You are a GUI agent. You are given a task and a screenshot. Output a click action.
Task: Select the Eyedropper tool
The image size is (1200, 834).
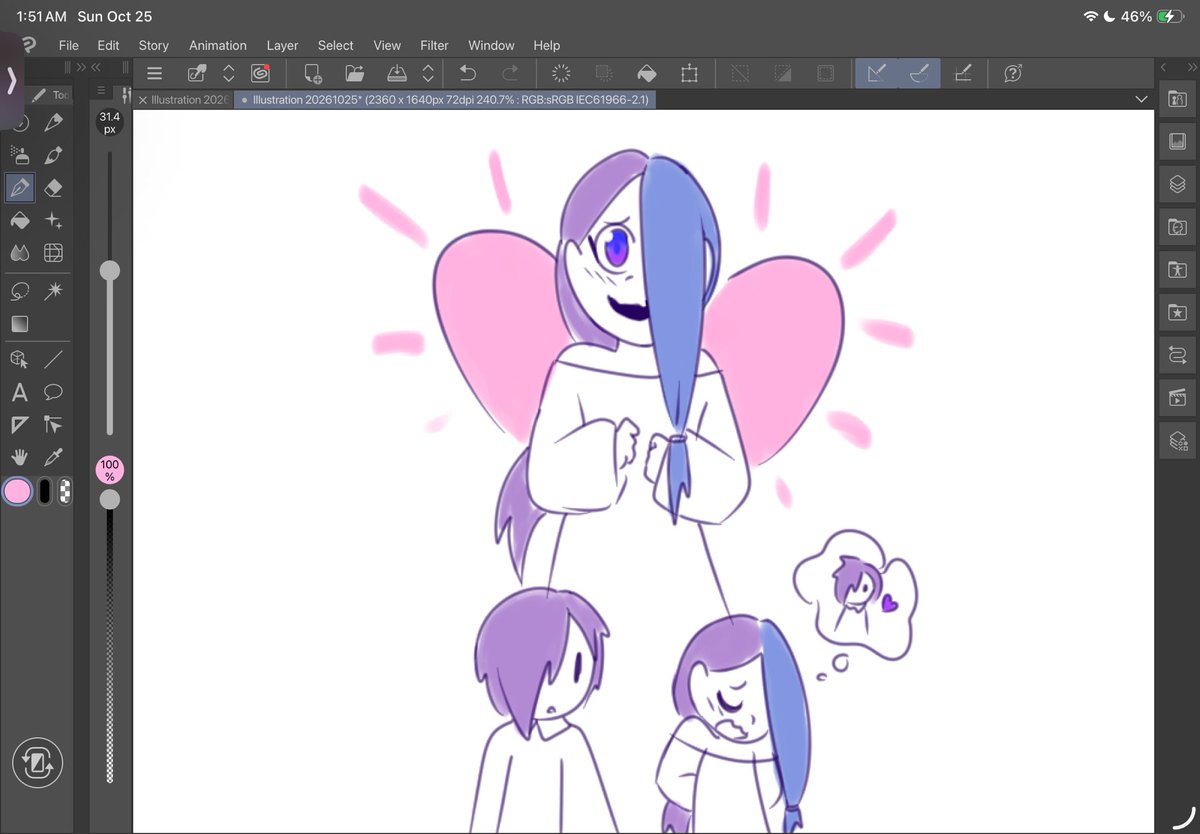pyautogui.click(x=54, y=457)
